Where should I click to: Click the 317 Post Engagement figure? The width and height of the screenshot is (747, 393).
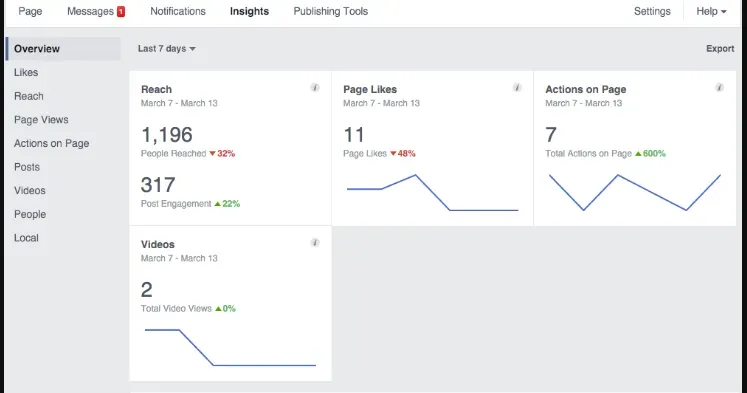point(158,185)
